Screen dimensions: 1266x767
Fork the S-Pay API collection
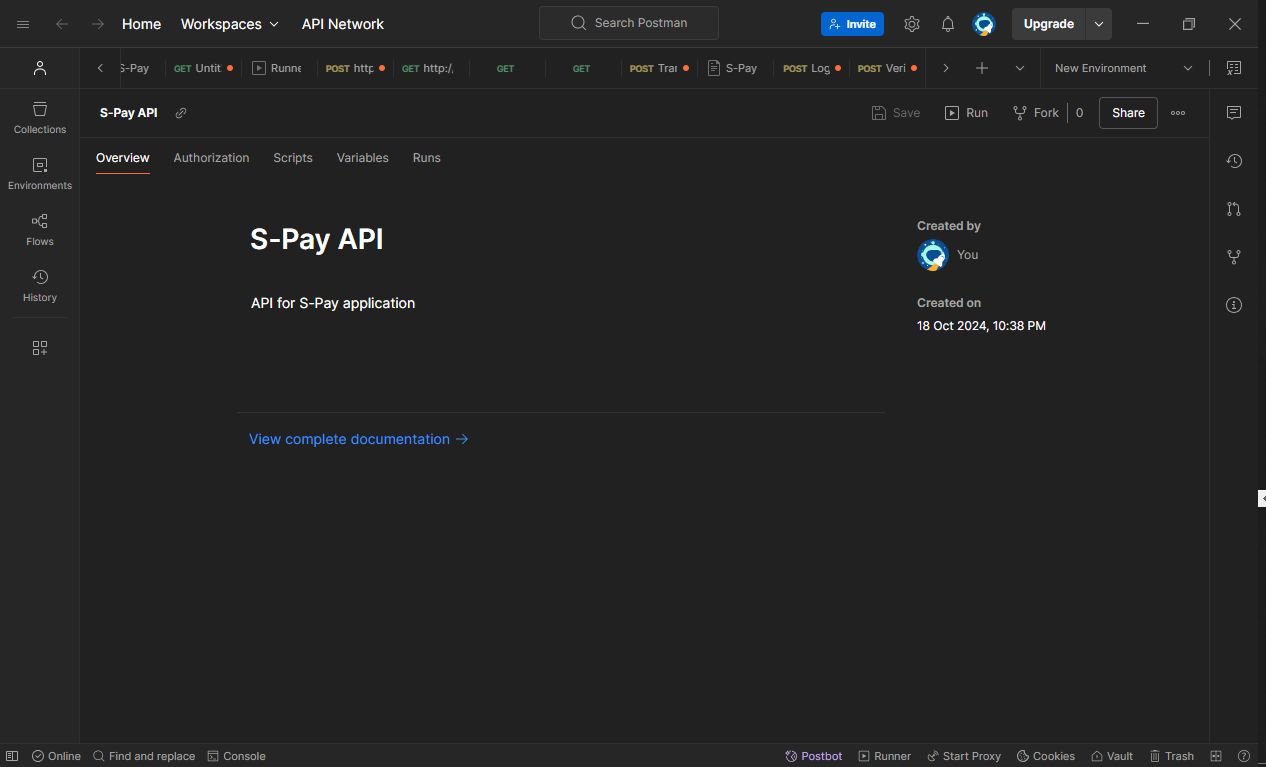point(1036,113)
